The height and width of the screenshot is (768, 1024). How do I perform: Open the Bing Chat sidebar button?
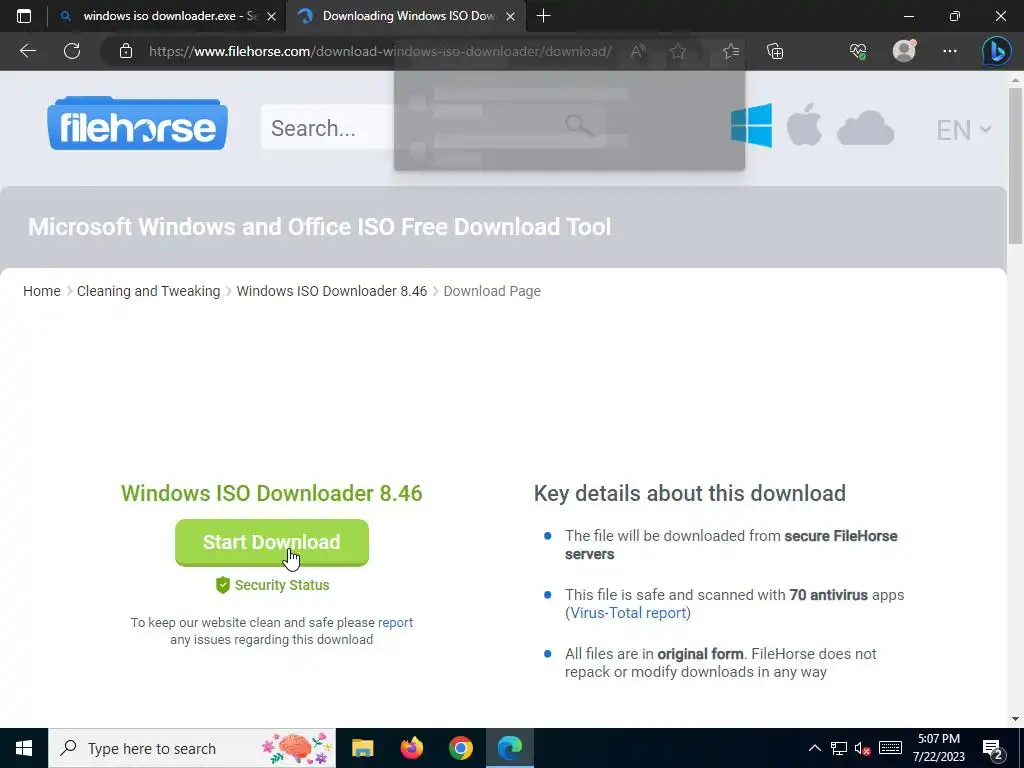[x=997, y=51]
